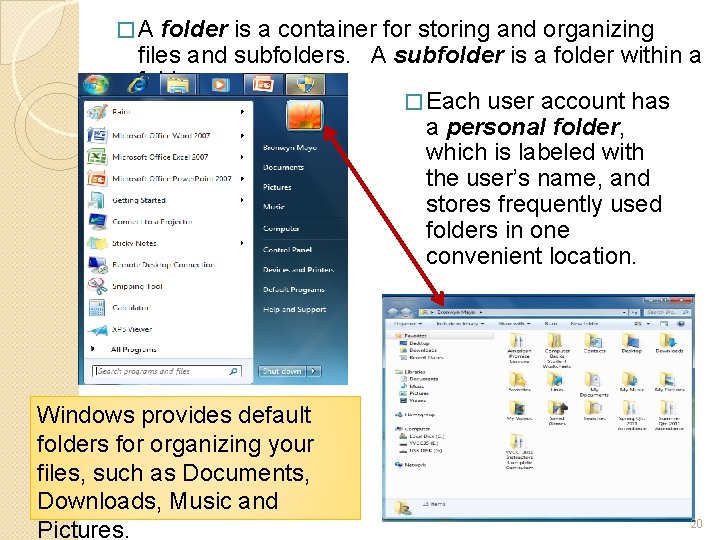Open the Downloads folder in the file list
The width and height of the screenshot is (720, 540).
click(x=669, y=343)
